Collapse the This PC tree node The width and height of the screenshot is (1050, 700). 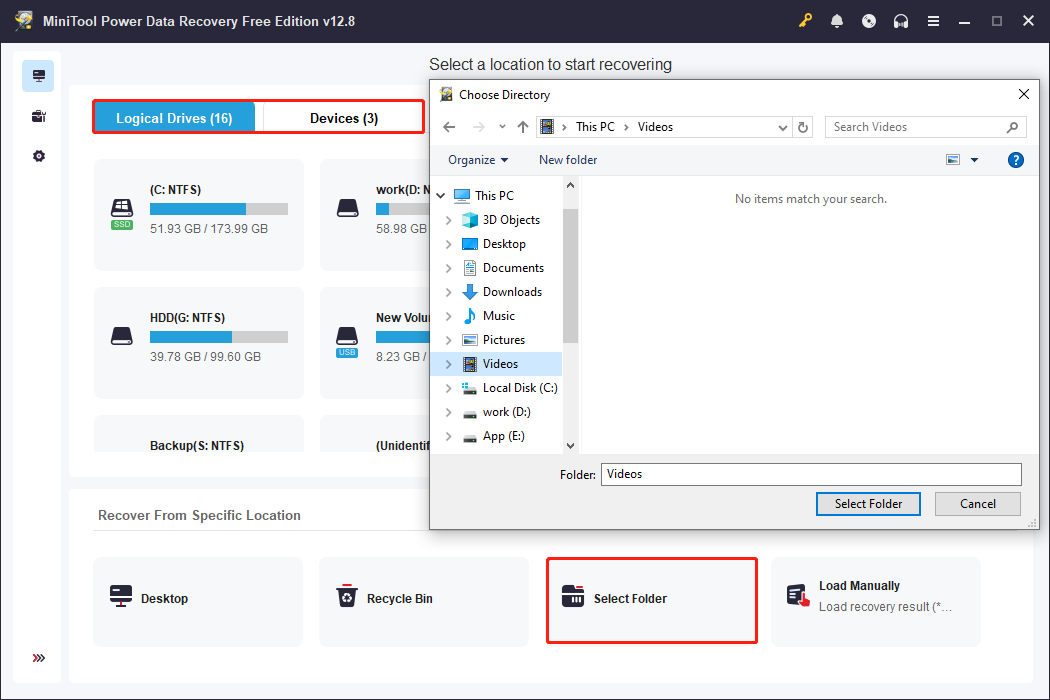[440, 195]
